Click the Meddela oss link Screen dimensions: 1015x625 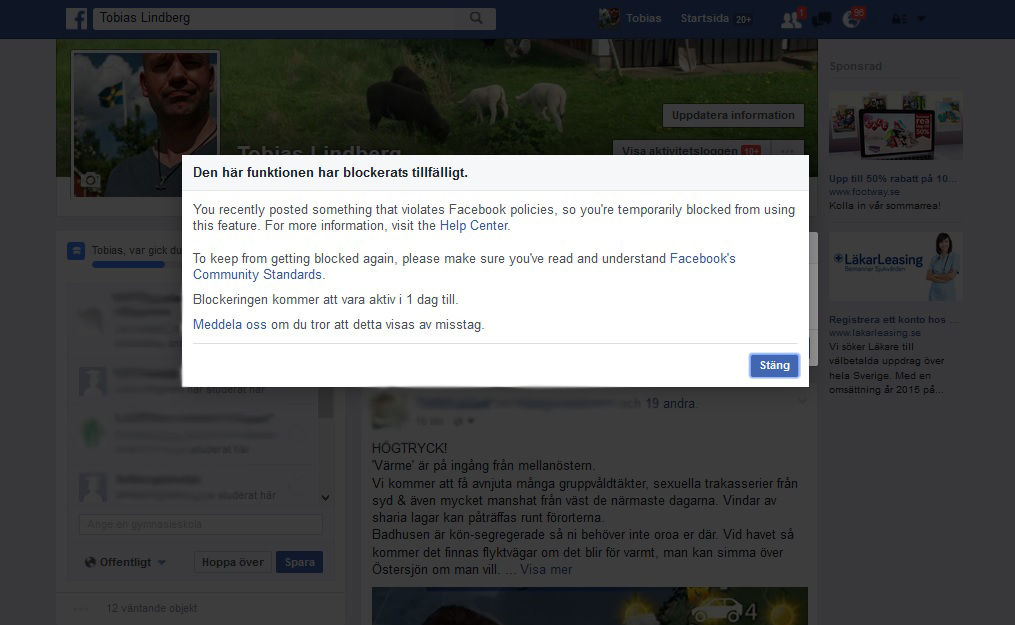pyautogui.click(x=229, y=325)
